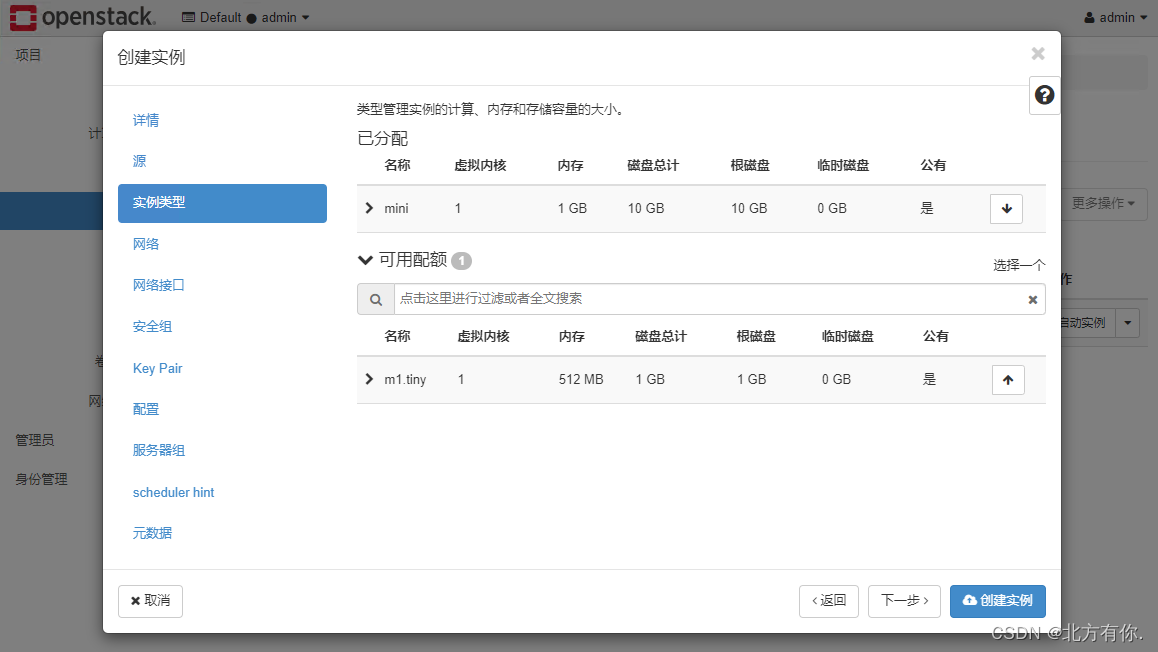Click the 返回 button

click(829, 601)
